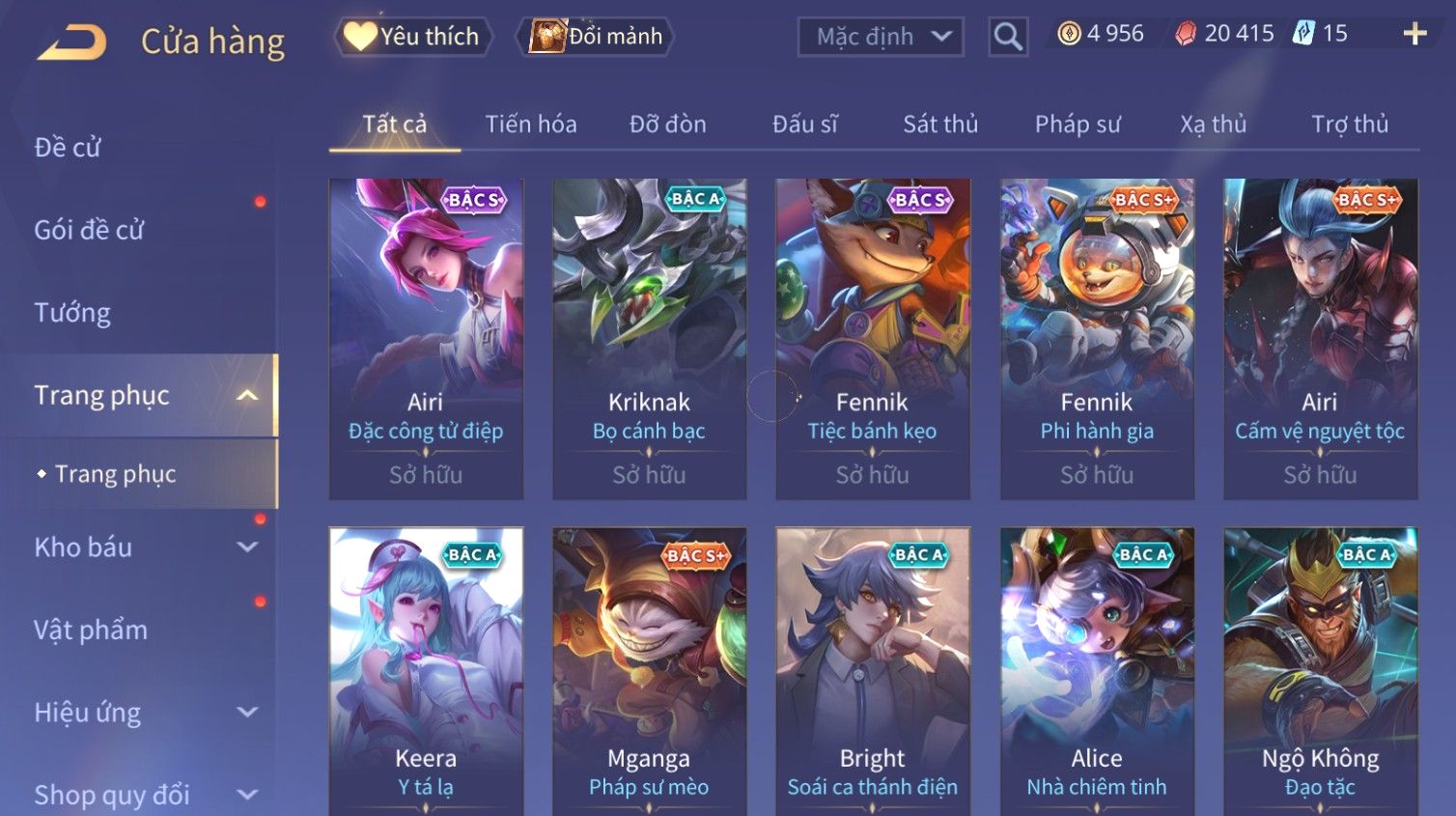This screenshot has height=816, width=1456.
Task: Collapse the Trang phục sidebar section
Action: [247, 395]
